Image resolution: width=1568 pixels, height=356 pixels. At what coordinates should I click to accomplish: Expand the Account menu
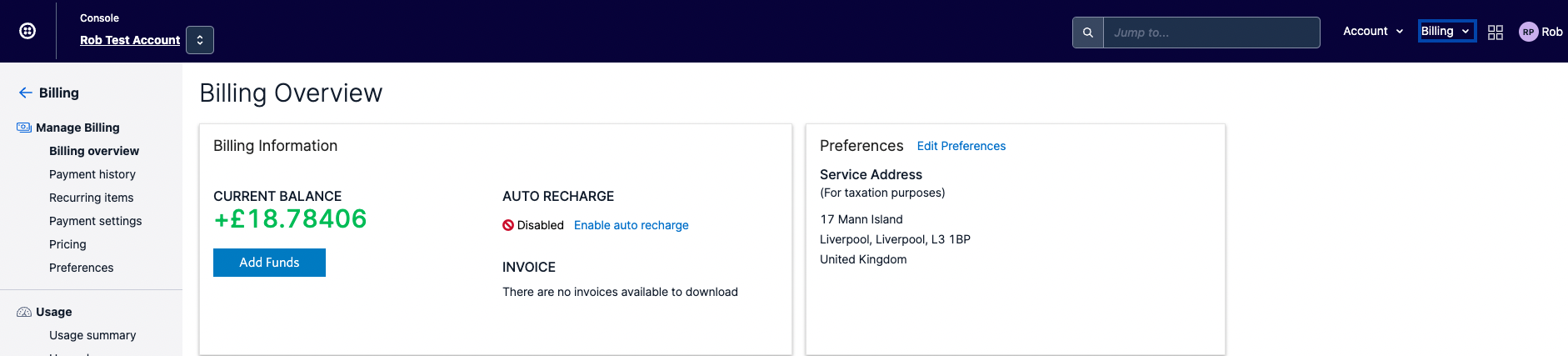[1373, 31]
